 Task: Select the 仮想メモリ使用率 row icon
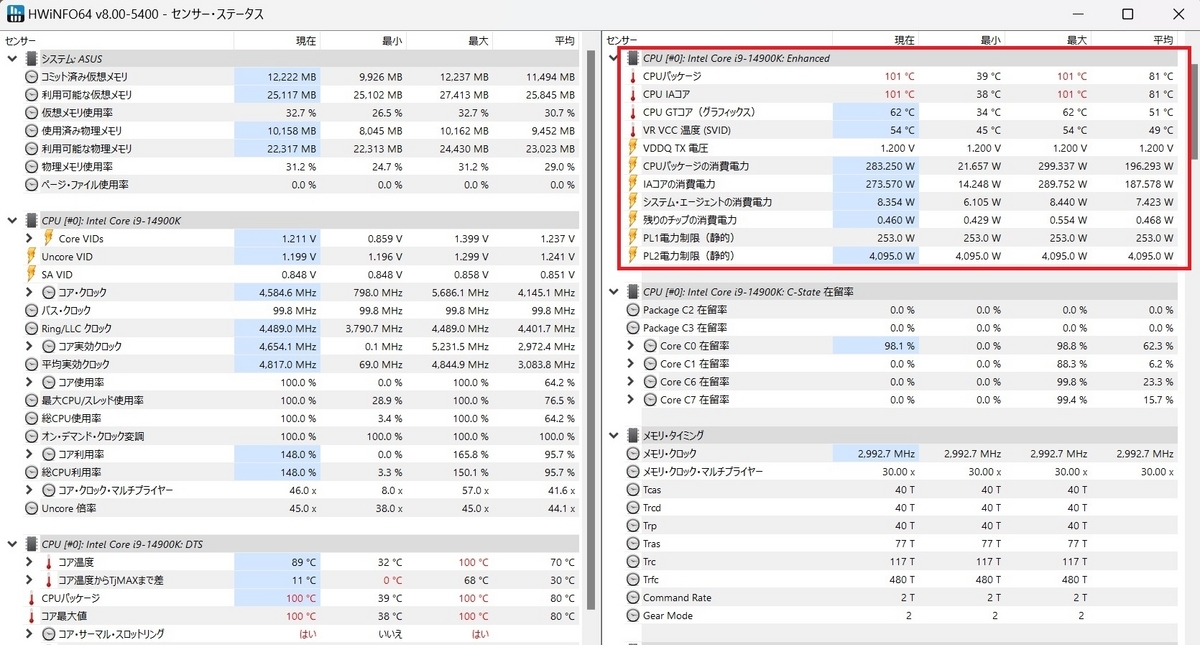pos(32,113)
